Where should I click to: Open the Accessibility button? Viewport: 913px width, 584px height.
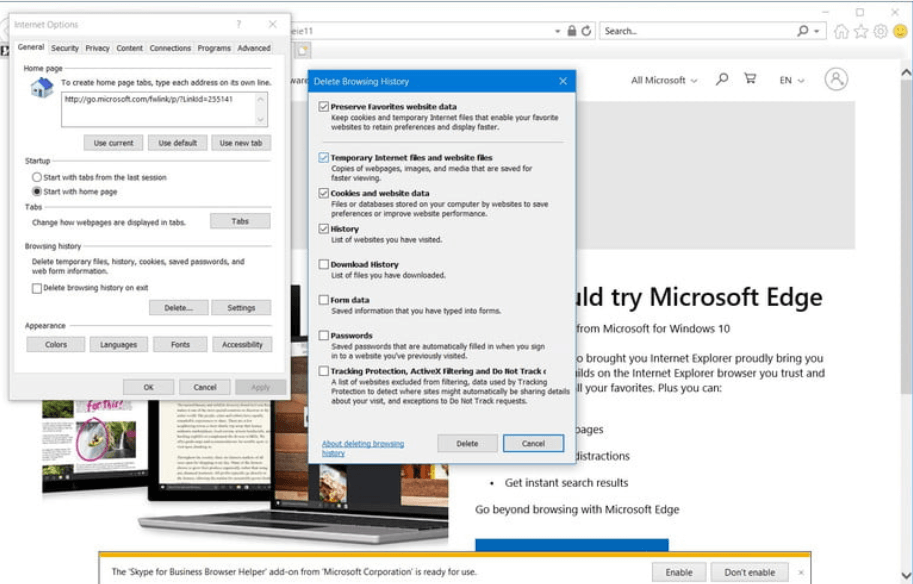click(242, 345)
